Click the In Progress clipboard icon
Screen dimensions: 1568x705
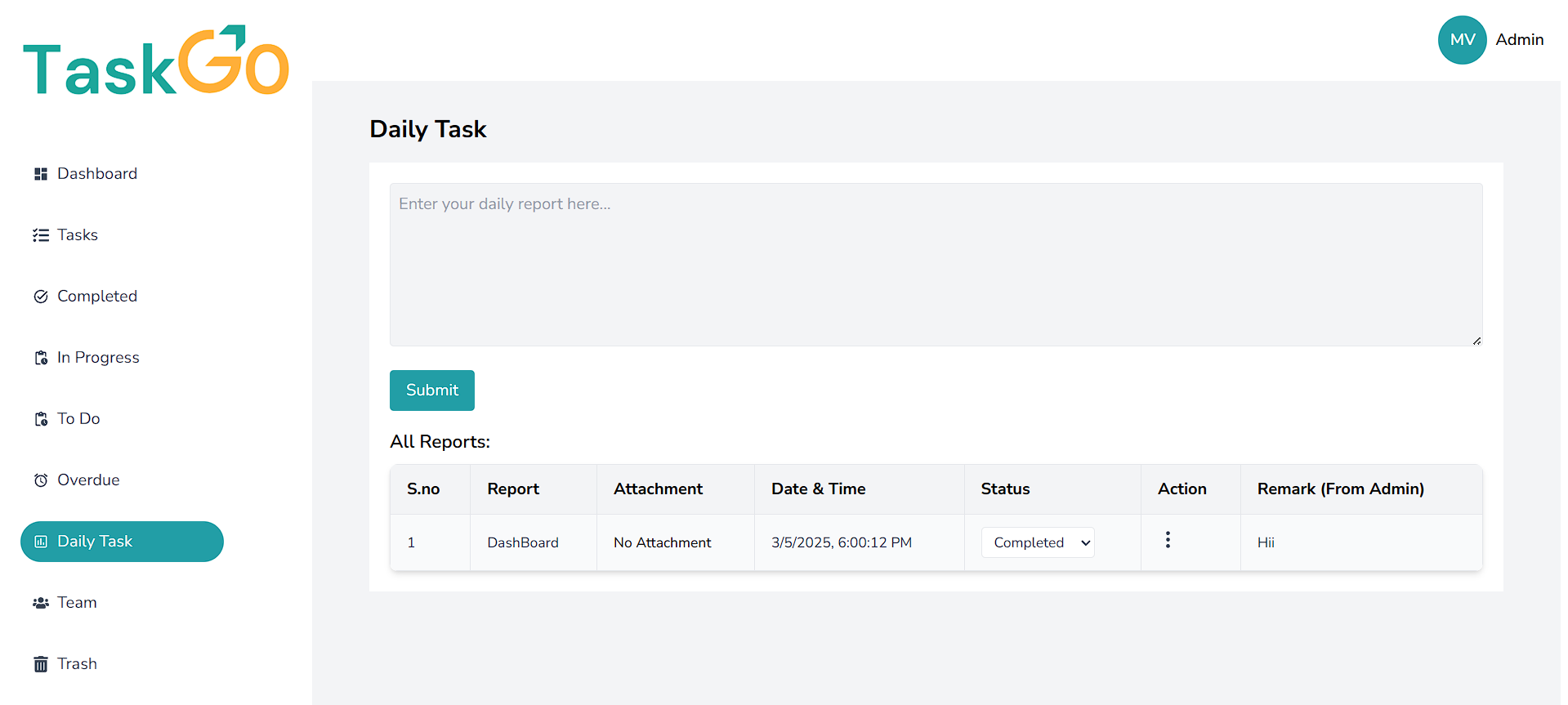click(41, 358)
